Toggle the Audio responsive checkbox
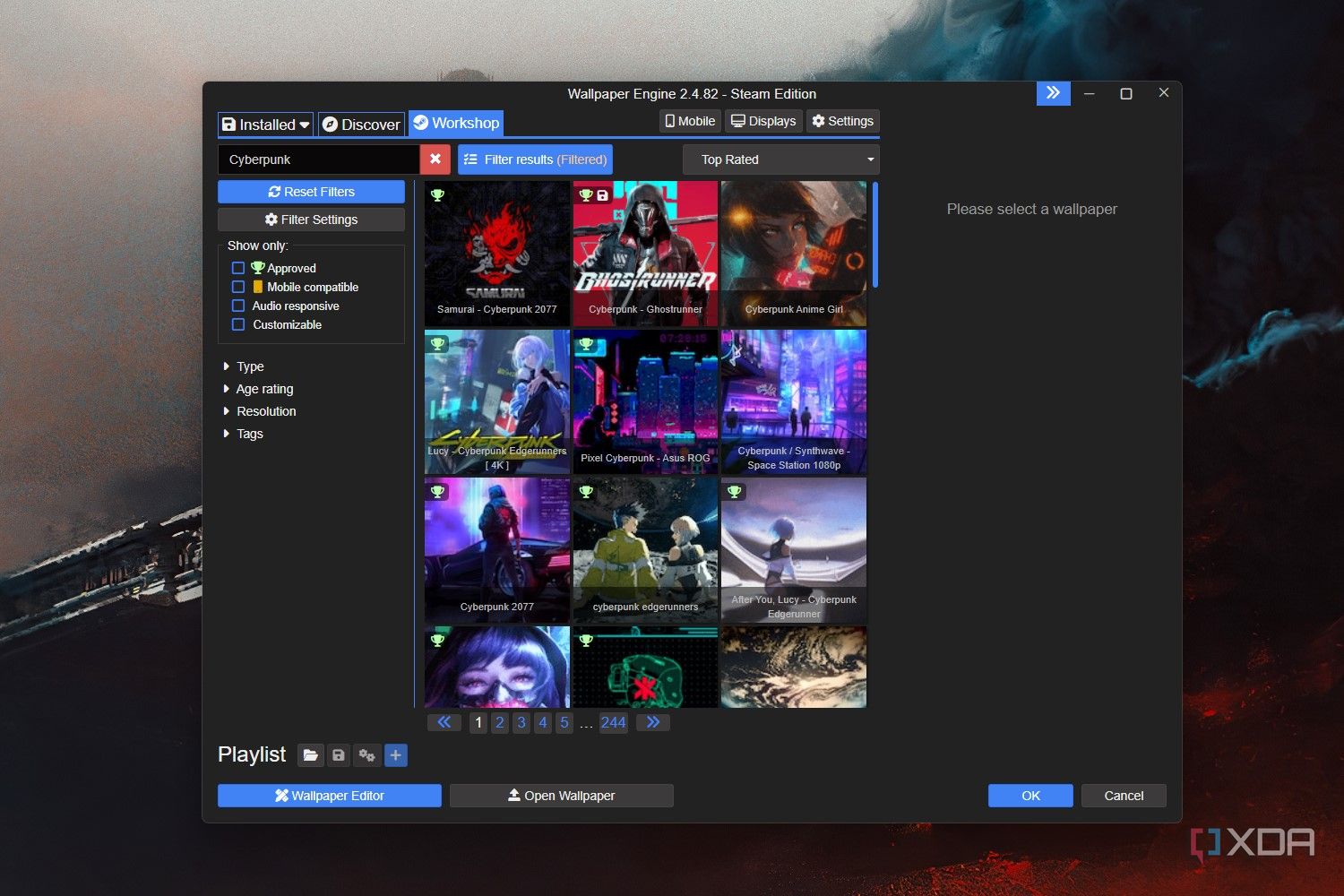This screenshot has width=1344, height=896. point(238,306)
